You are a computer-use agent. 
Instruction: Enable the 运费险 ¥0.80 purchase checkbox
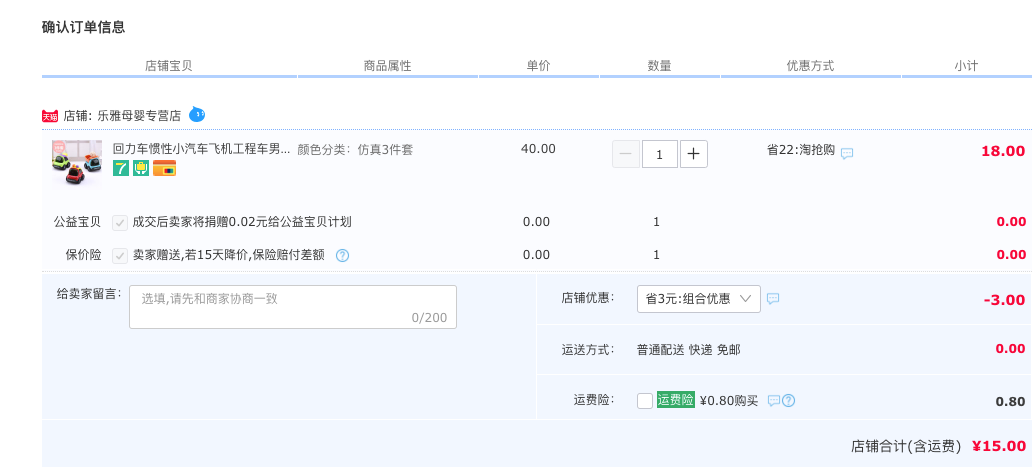pos(645,401)
